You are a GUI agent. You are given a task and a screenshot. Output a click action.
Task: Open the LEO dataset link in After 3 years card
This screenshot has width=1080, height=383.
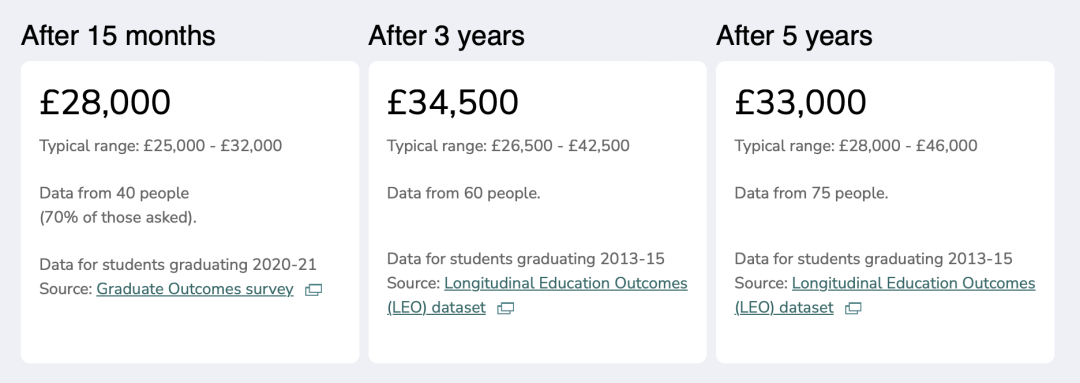click(537, 296)
